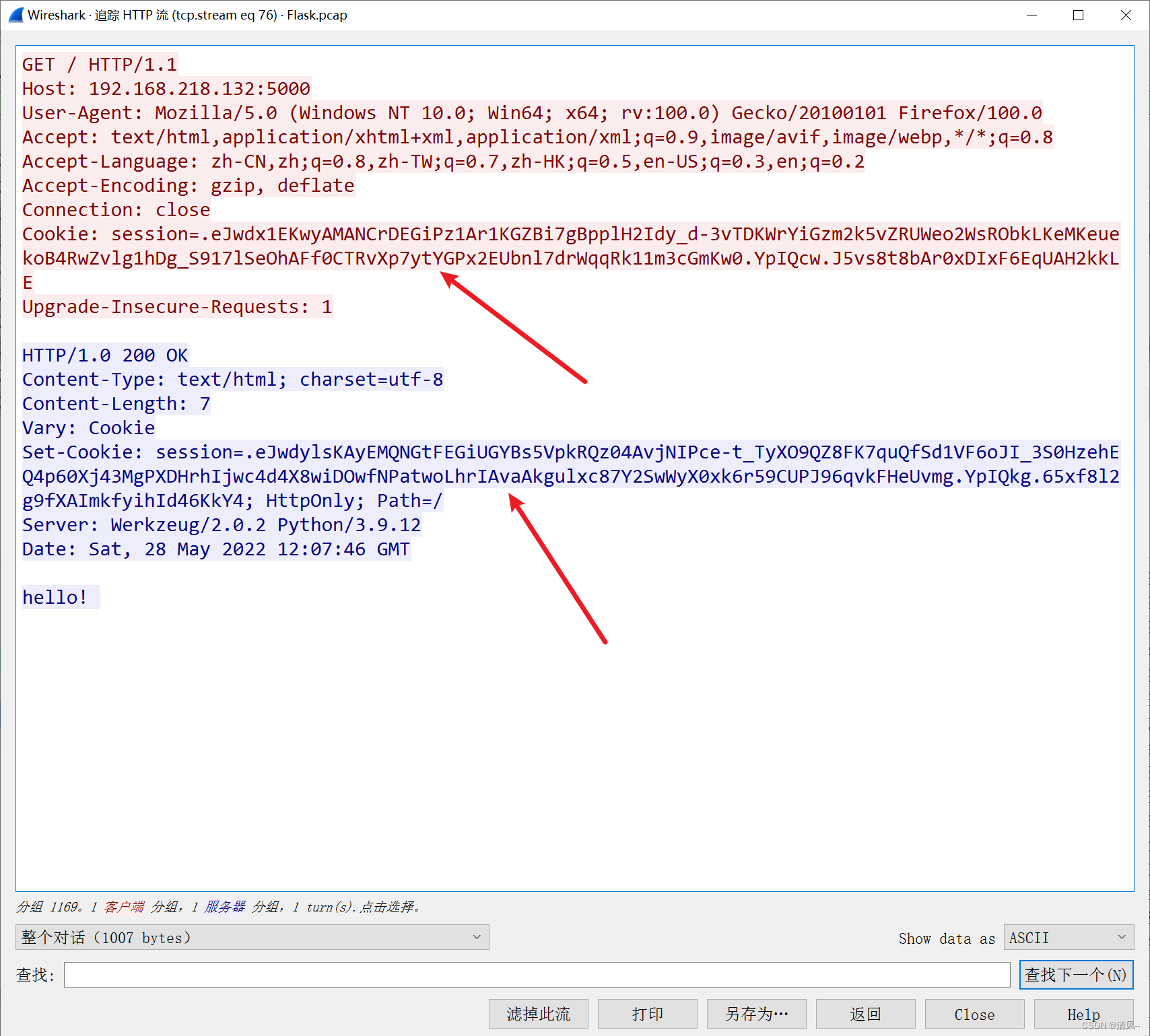
Task: Click the Connection: close line
Action: [116, 210]
